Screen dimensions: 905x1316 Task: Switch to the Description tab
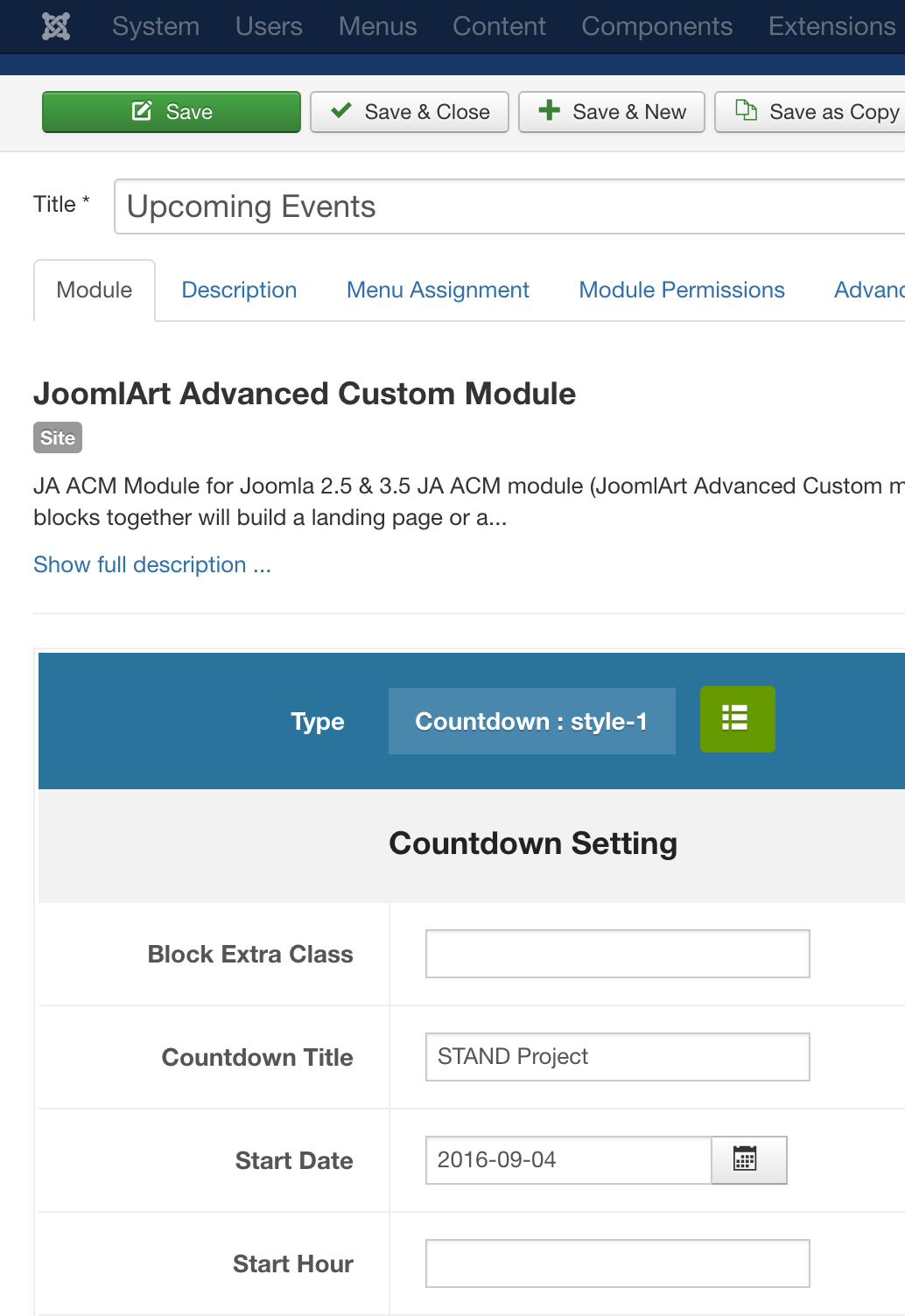(x=239, y=290)
